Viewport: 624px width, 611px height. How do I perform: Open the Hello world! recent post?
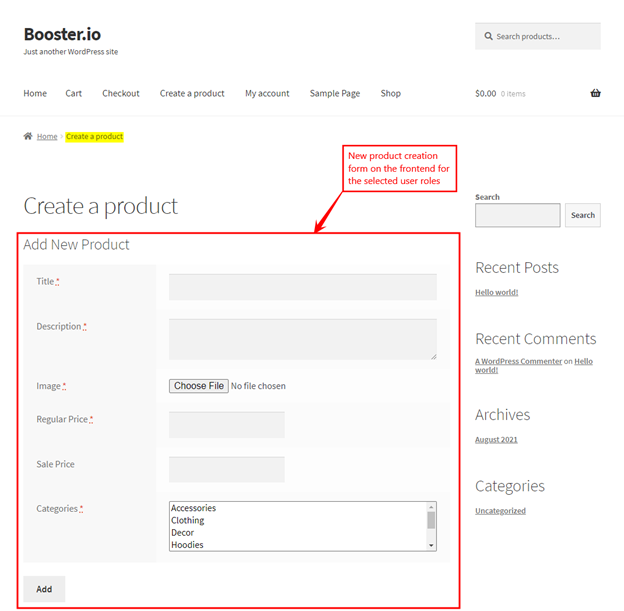click(x=497, y=293)
